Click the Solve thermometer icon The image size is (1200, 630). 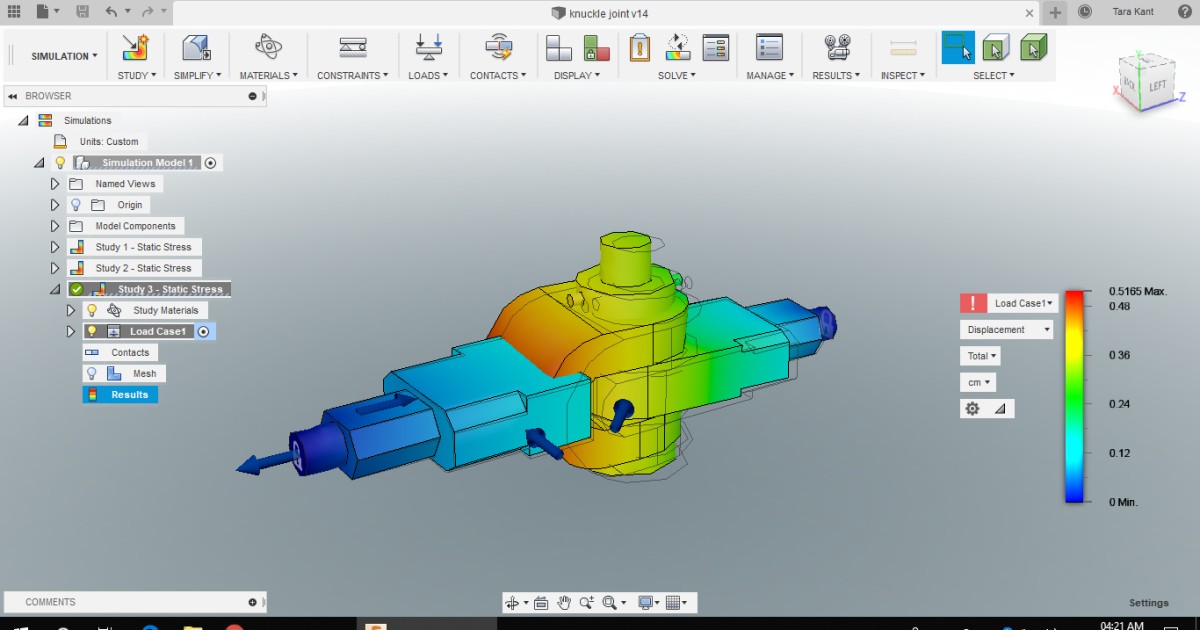639,48
